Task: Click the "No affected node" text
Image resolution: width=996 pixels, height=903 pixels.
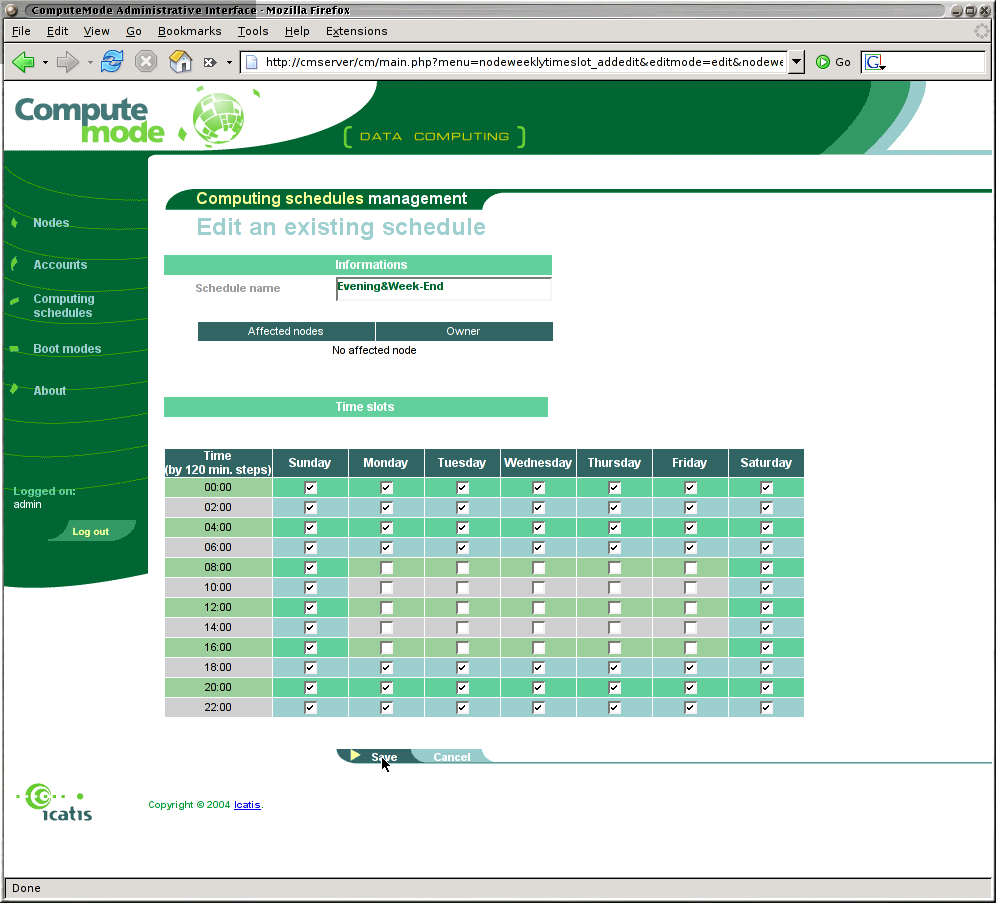Action: tap(374, 351)
